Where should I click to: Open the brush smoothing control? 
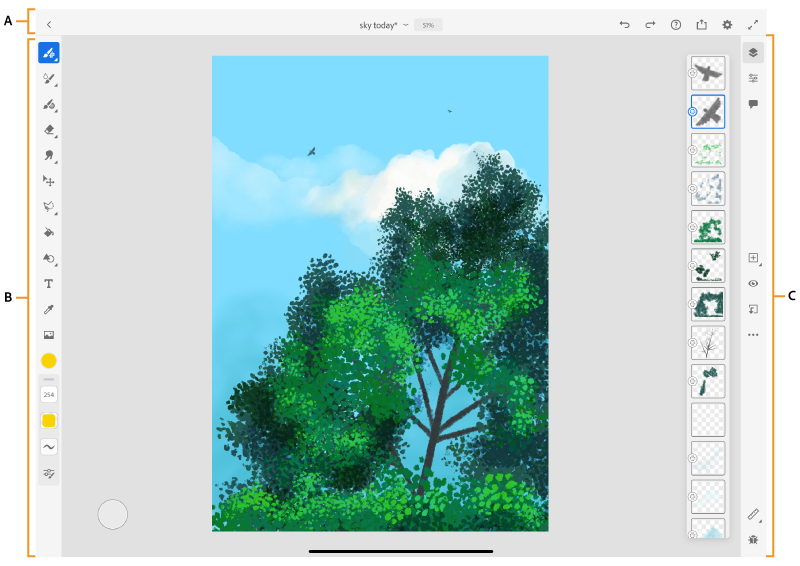(x=49, y=447)
